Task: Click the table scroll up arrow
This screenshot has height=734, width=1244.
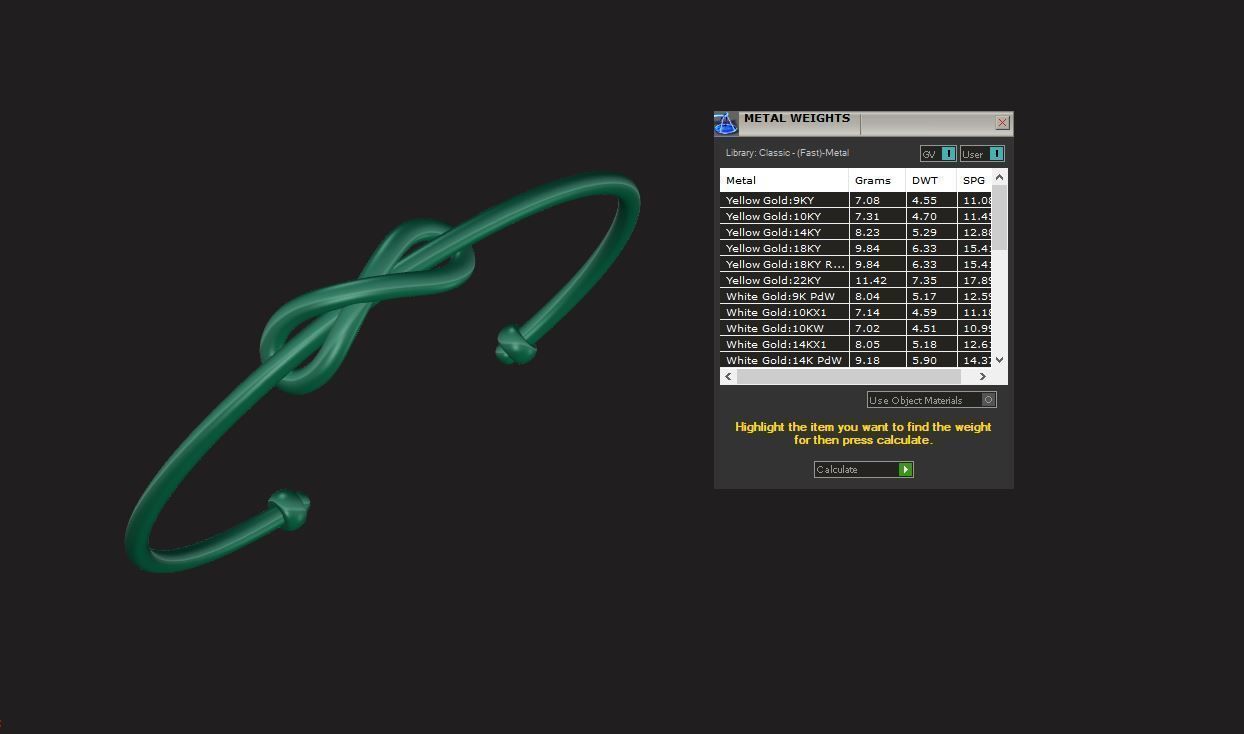Action: pyautogui.click(x=999, y=177)
